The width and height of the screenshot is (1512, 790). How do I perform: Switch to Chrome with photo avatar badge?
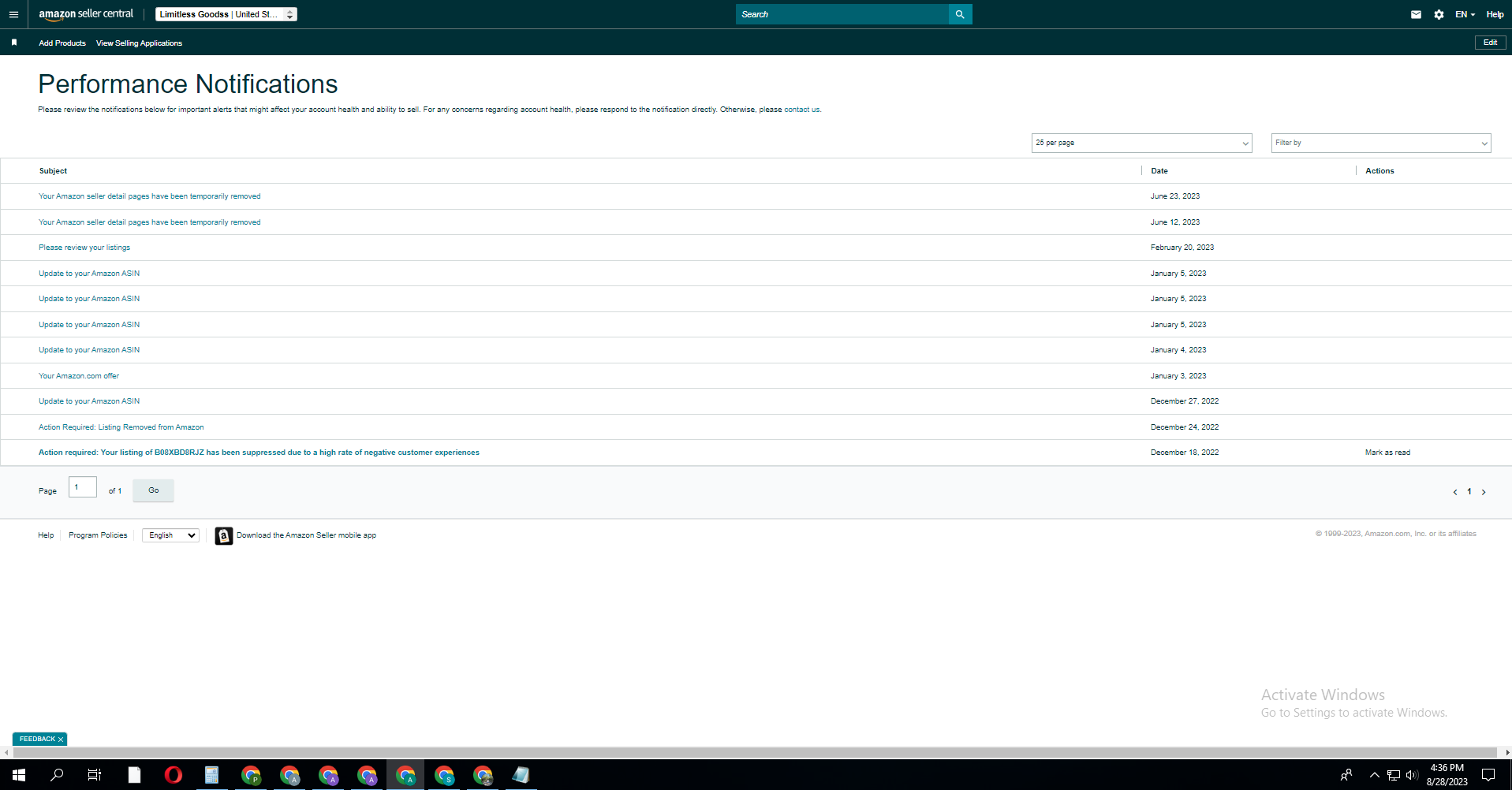483,775
